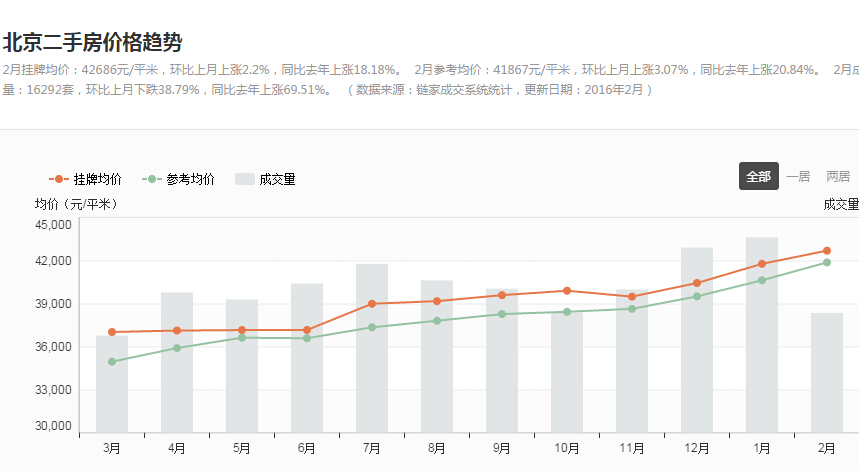Click the orange 挂牌均价 point for 11月

[632, 297]
